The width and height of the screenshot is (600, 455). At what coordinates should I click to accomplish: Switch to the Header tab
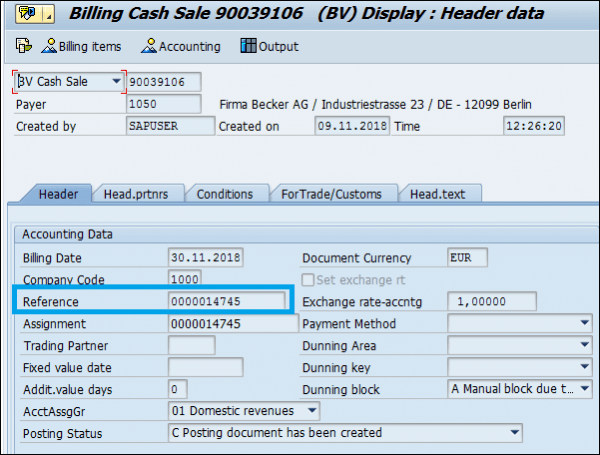[58, 194]
